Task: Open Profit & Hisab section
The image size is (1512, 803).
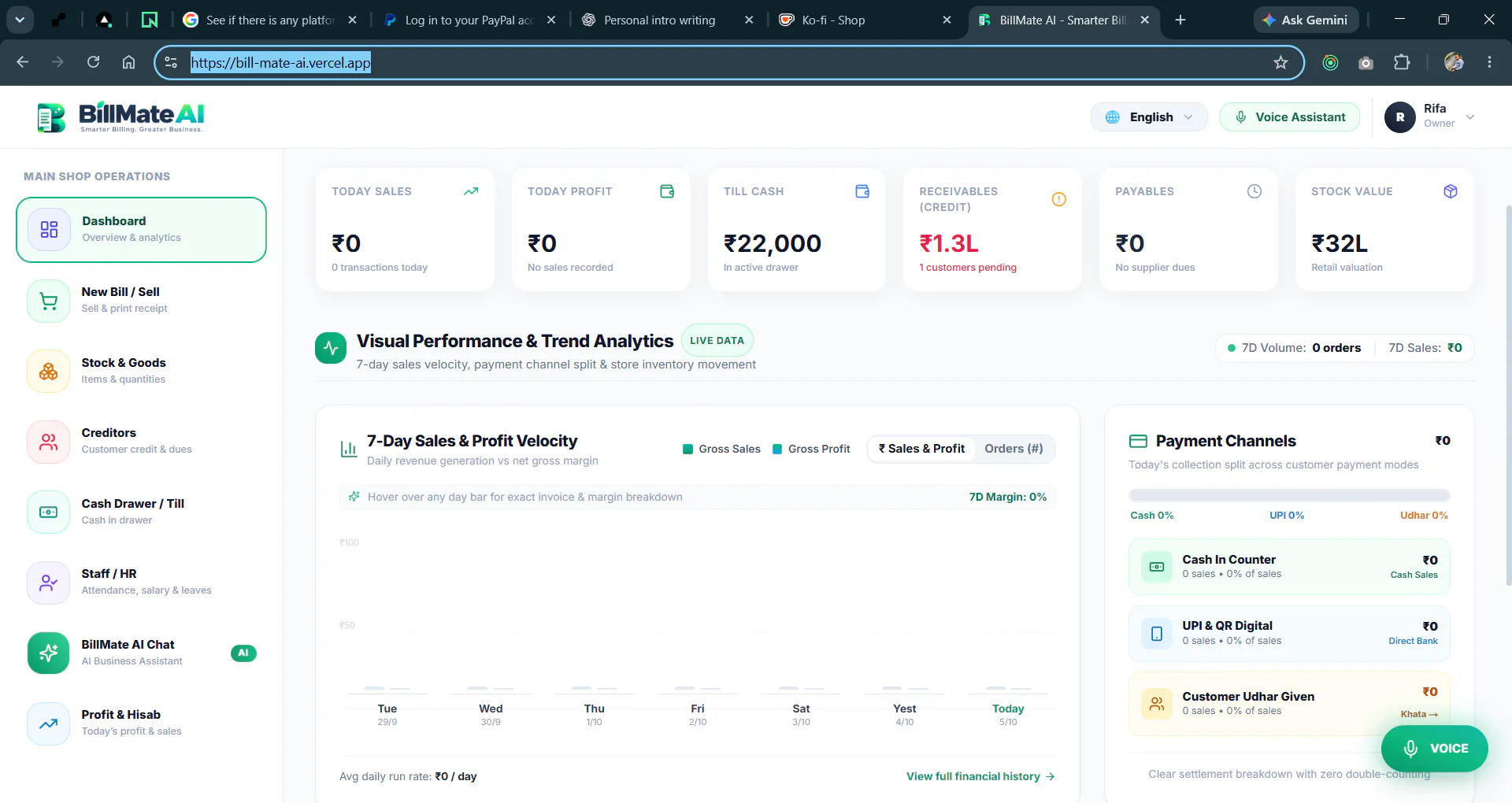Action: click(x=141, y=723)
